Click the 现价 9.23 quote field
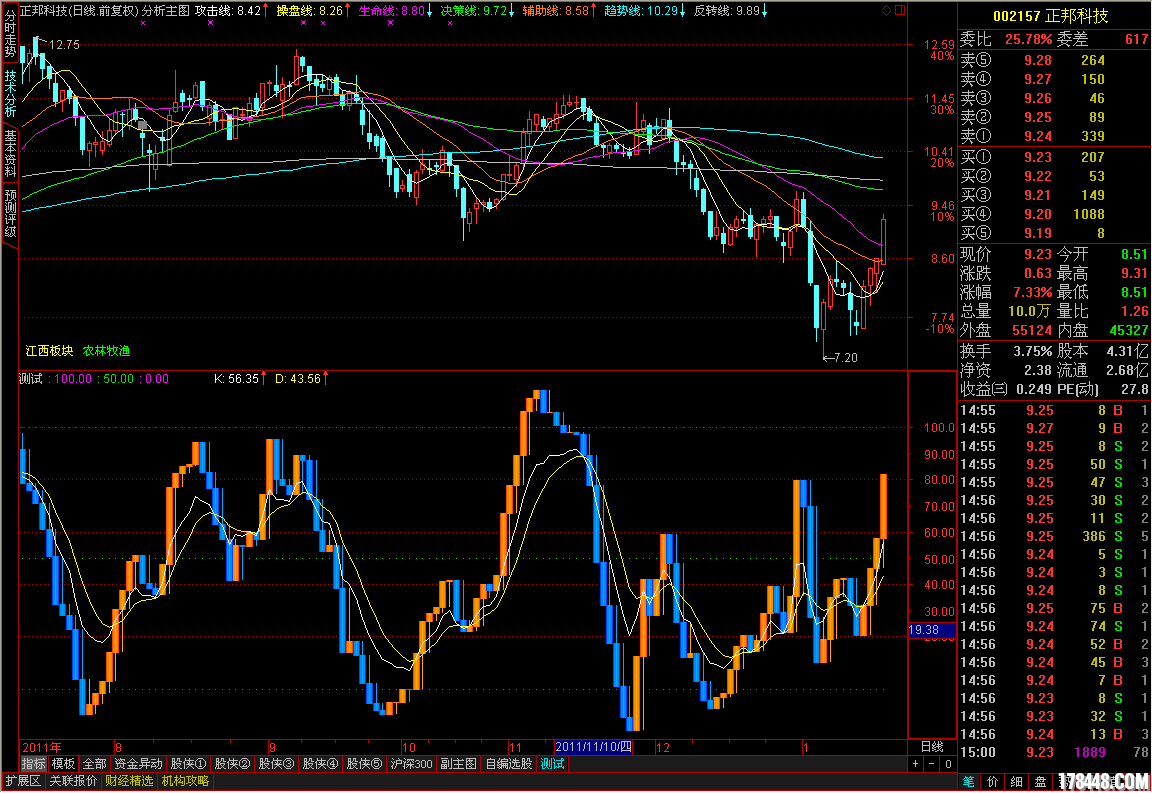Viewport: 1152px width, 793px height. coord(1007,254)
